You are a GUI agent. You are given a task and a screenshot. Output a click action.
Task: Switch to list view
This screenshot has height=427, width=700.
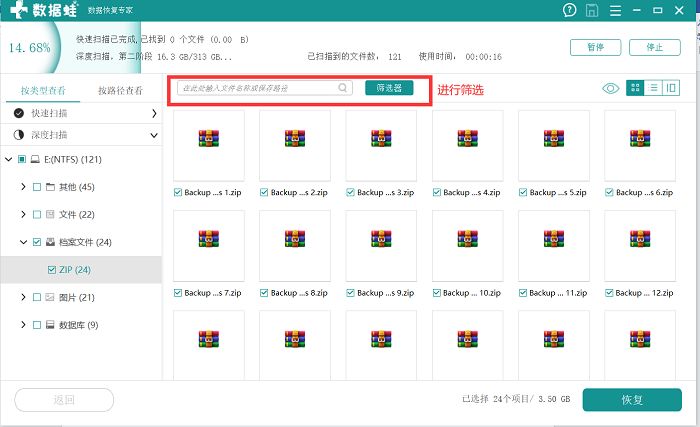653,88
